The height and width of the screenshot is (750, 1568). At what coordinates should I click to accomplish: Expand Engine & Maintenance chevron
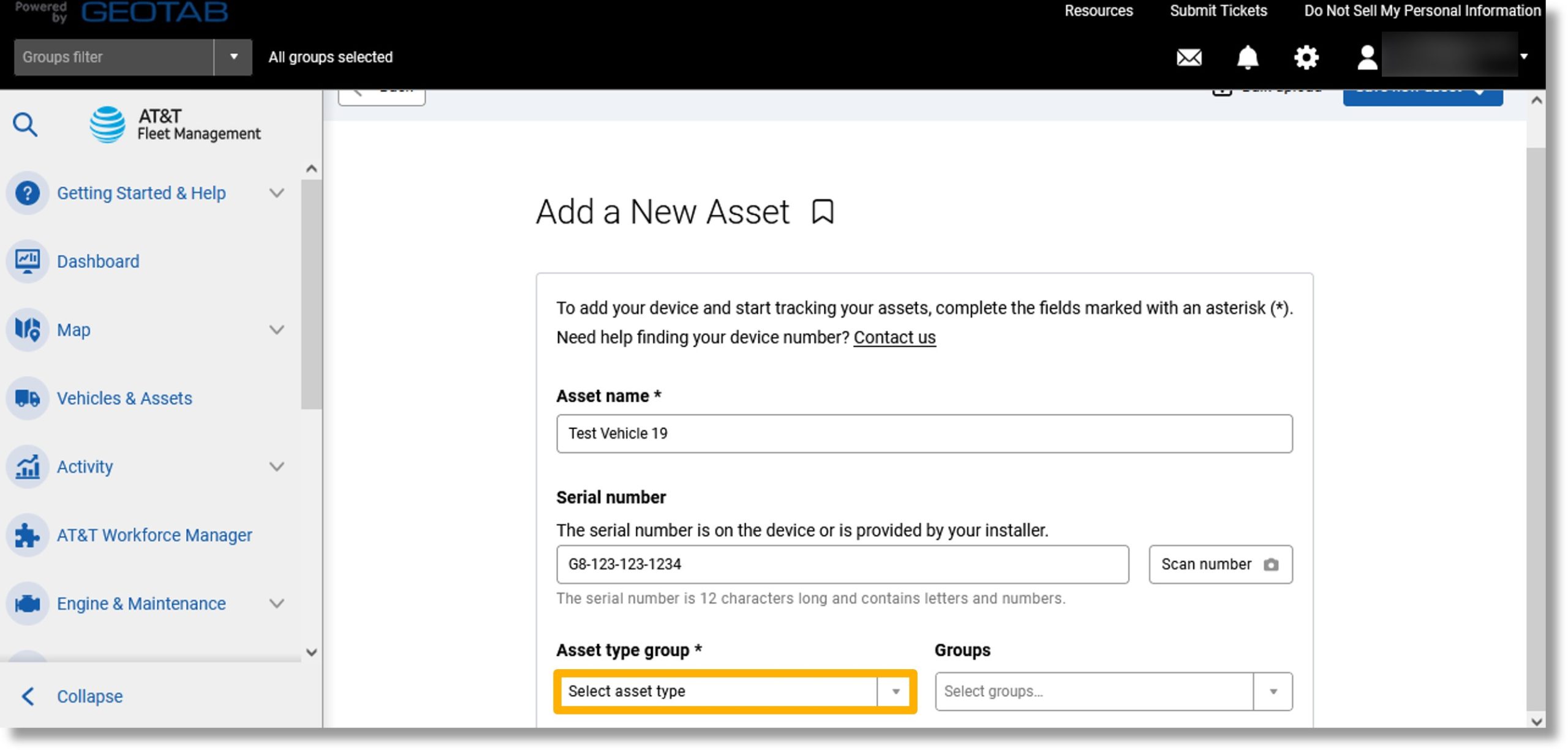(277, 604)
